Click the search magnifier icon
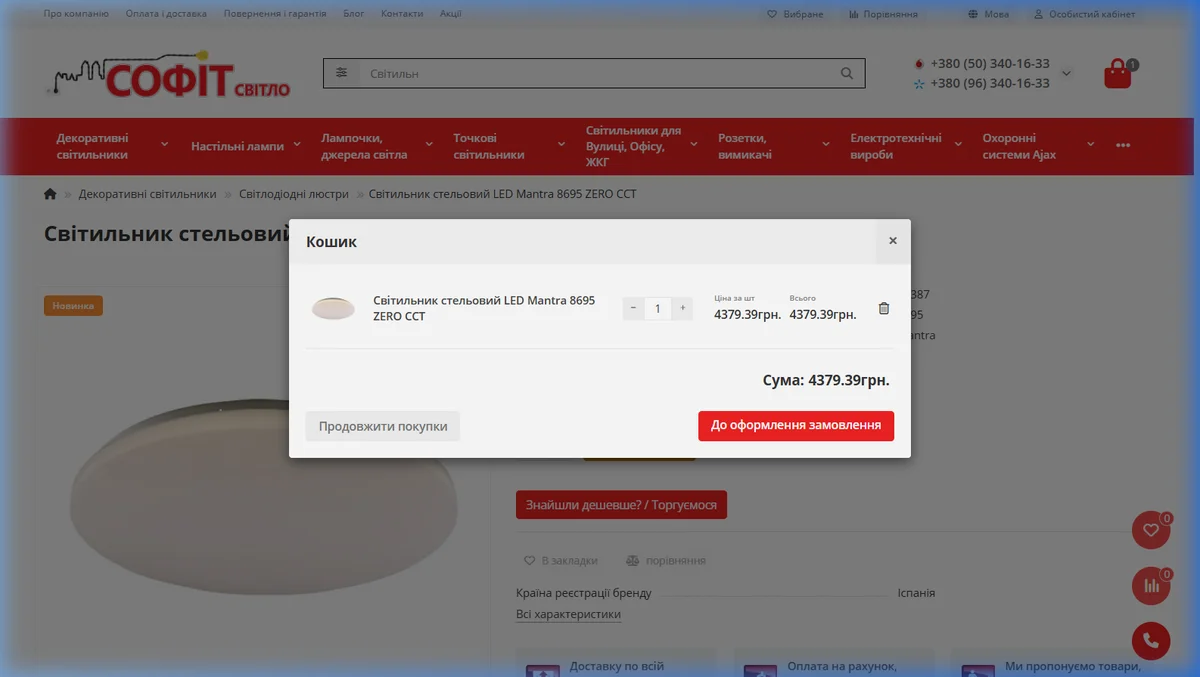This screenshot has width=1200, height=677. (x=847, y=73)
